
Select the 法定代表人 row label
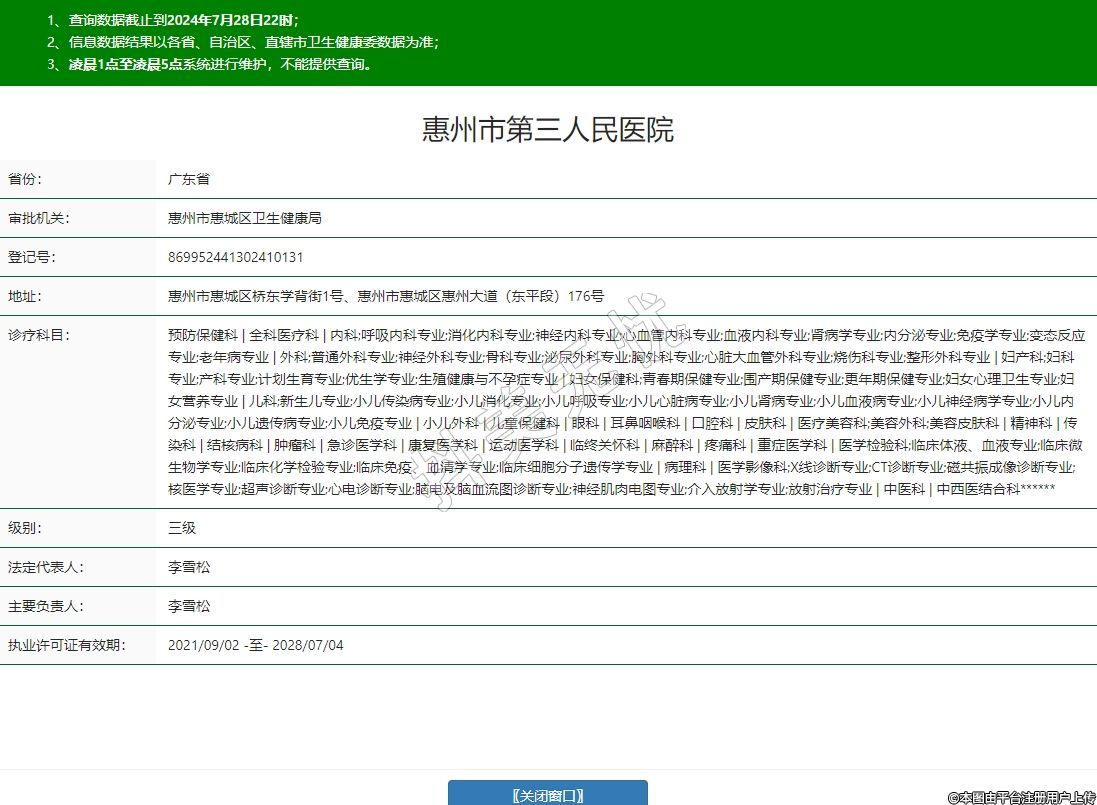(x=45, y=566)
